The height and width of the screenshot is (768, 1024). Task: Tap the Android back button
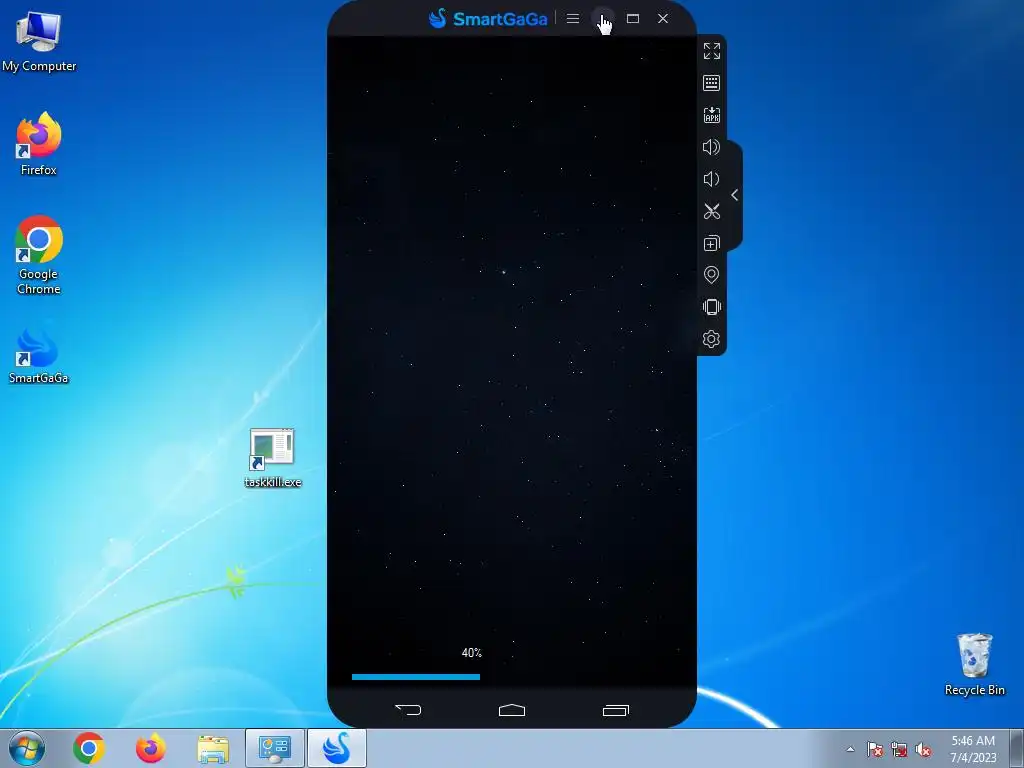coord(408,710)
